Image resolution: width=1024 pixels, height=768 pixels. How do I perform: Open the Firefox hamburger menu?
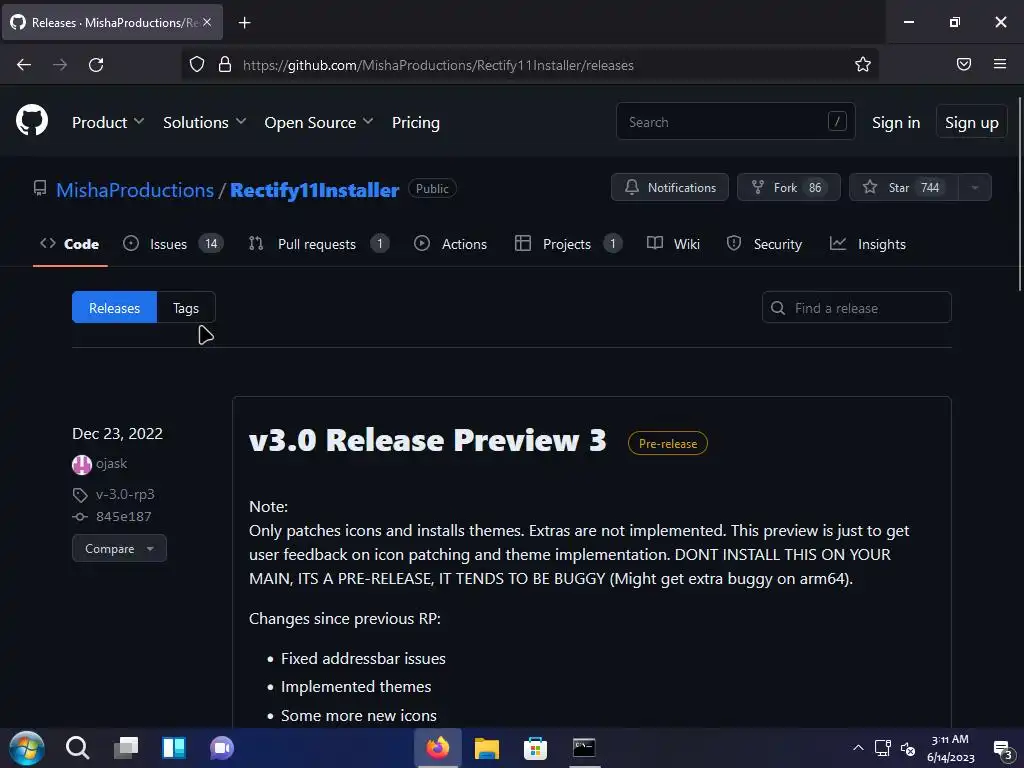(1000, 64)
